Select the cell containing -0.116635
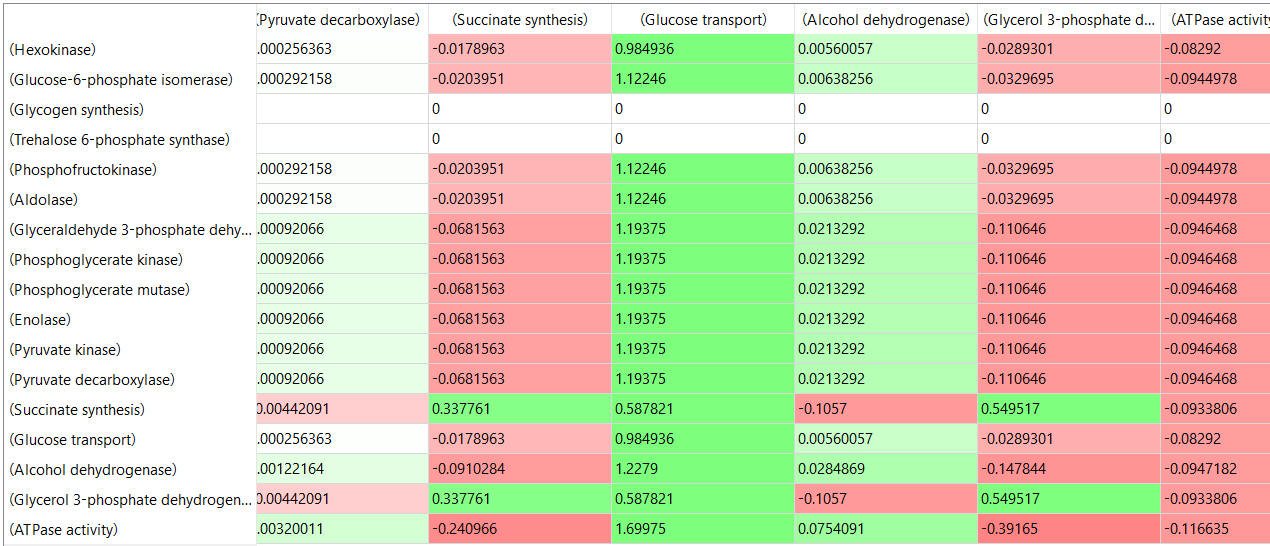The width and height of the screenshot is (1270, 546). 1215,529
